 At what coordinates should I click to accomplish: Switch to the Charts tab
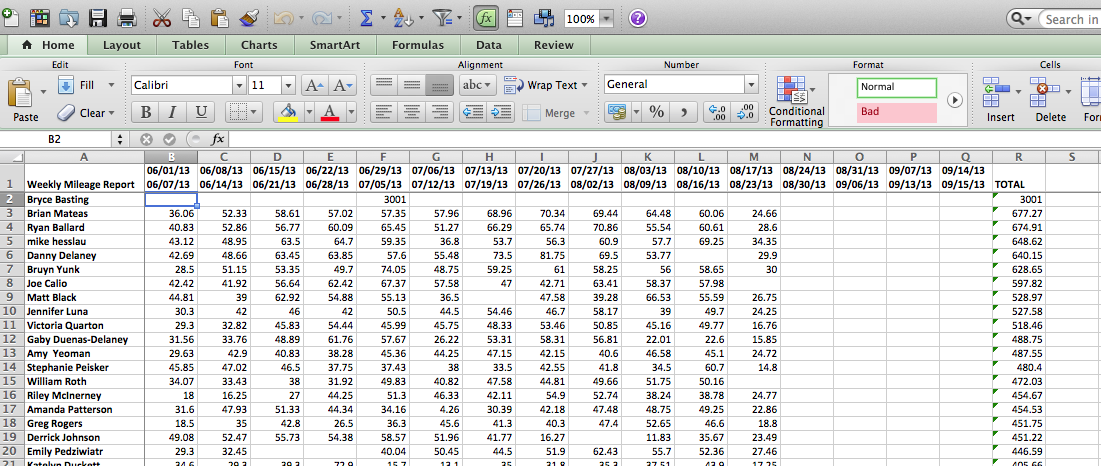coord(259,45)
